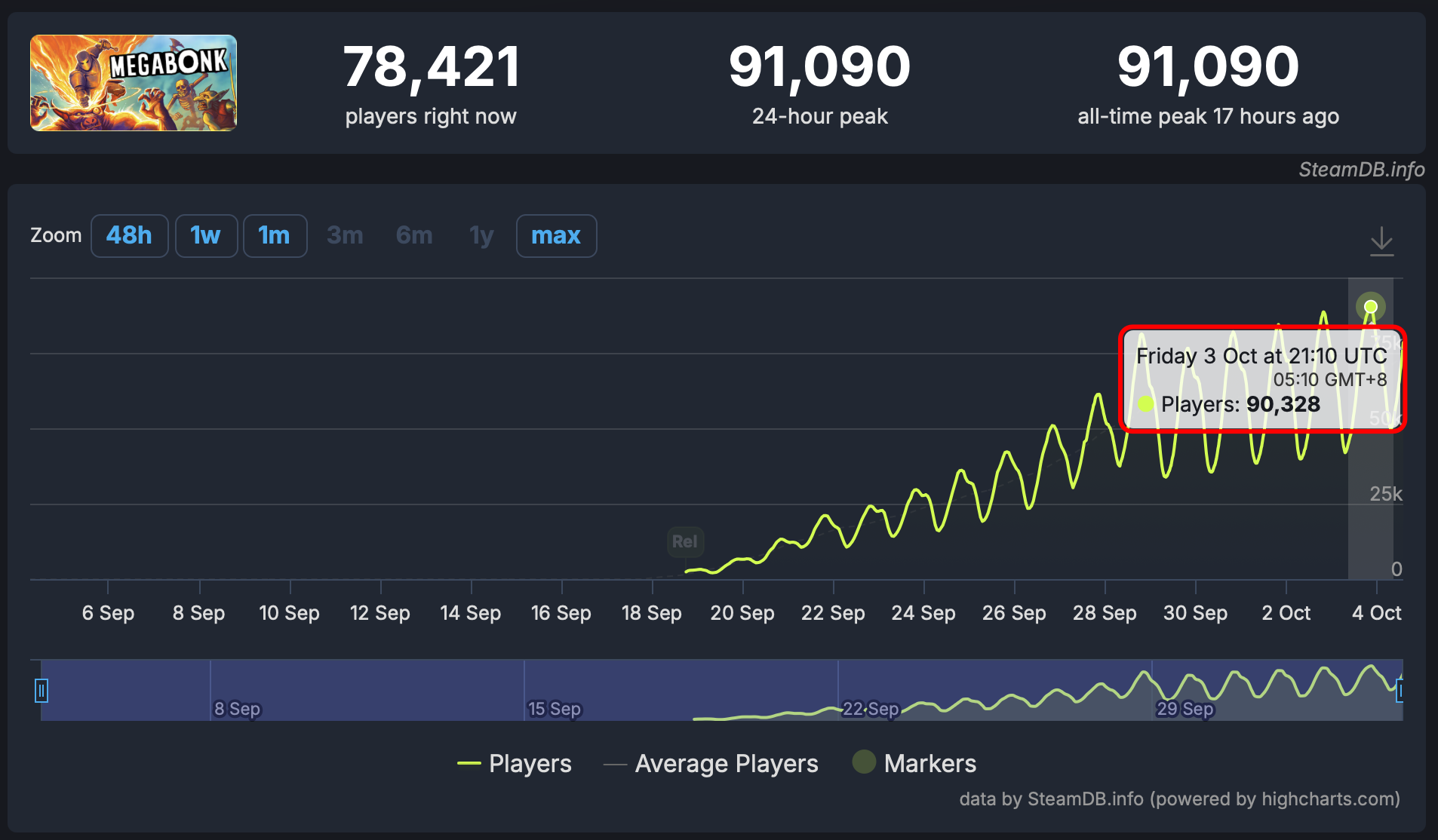Toggle the Players series in legend
Image resolution: width=1438 pixels, height=840 pixels.
pos(530,764)
